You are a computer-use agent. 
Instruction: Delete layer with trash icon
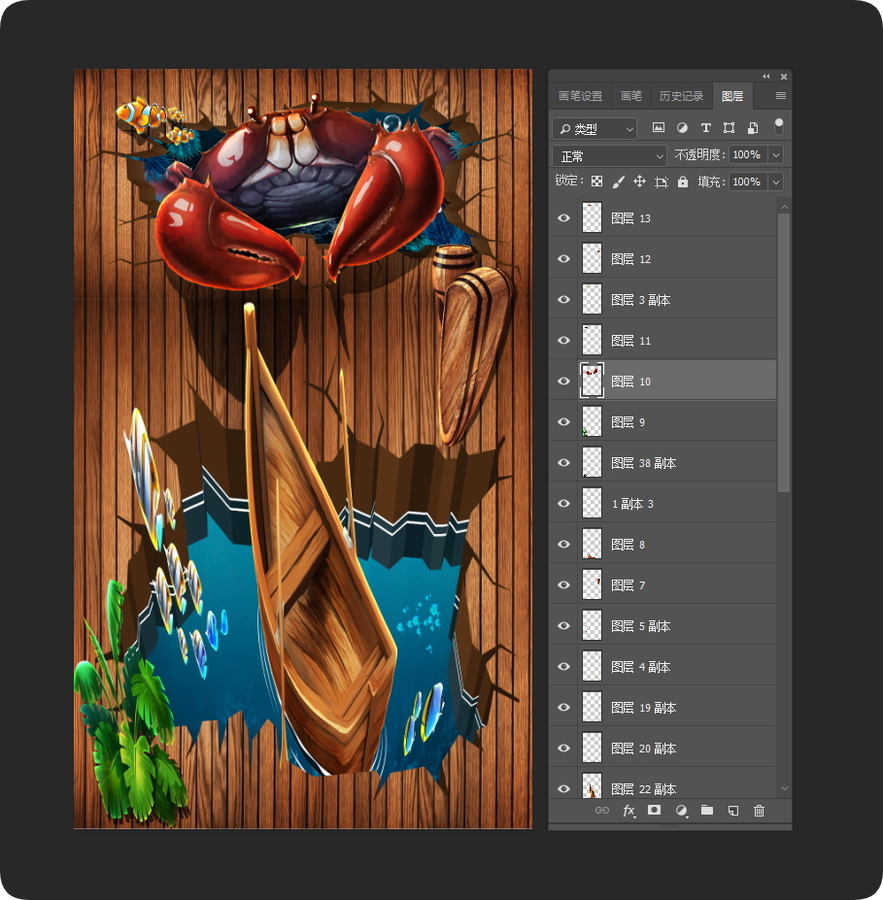(x=759, y=810)
